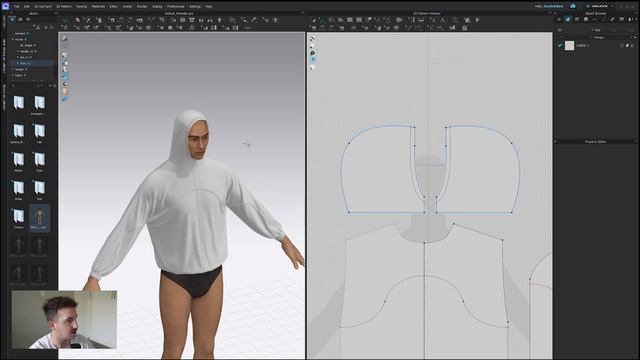Open the Avatar menu
The width and height of the screenshot is (640, 360).
coord(127,7)
